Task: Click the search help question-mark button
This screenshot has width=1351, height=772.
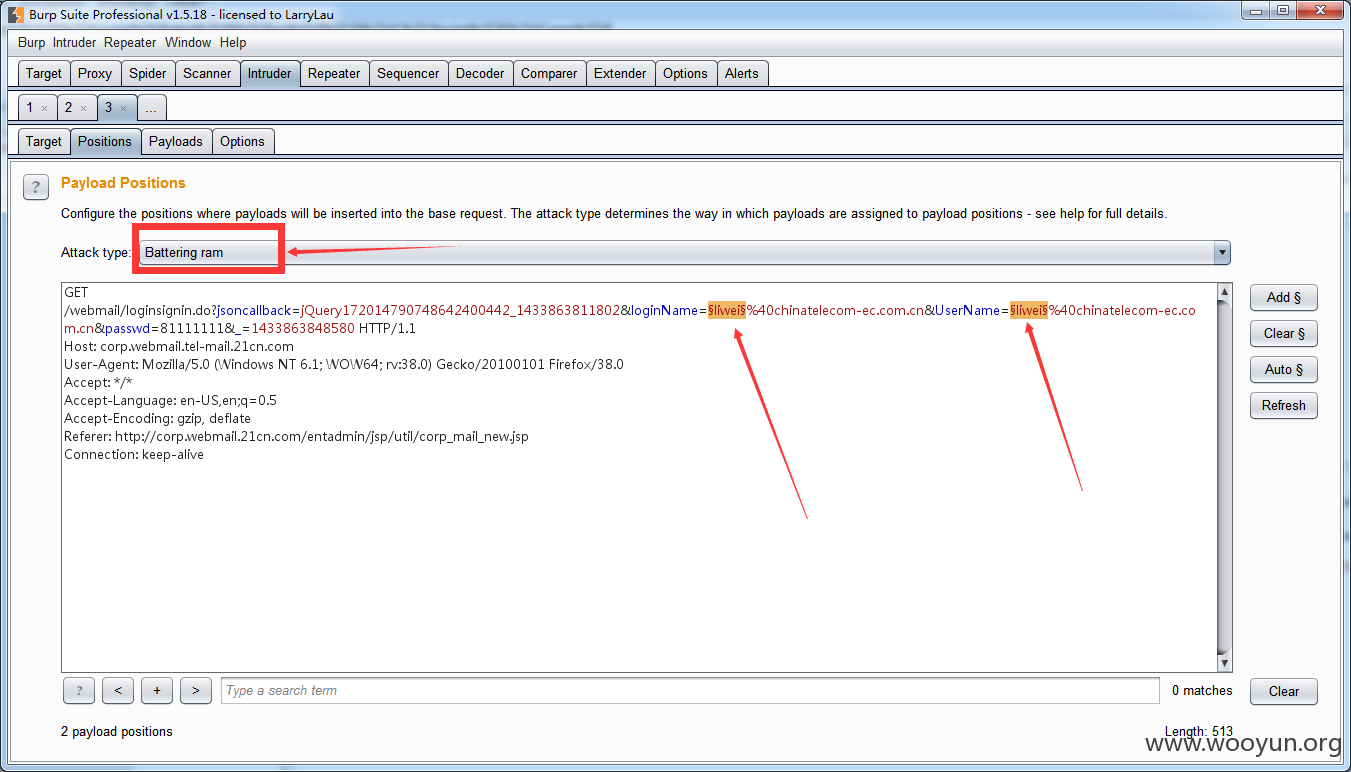Action: coord(79,690)
